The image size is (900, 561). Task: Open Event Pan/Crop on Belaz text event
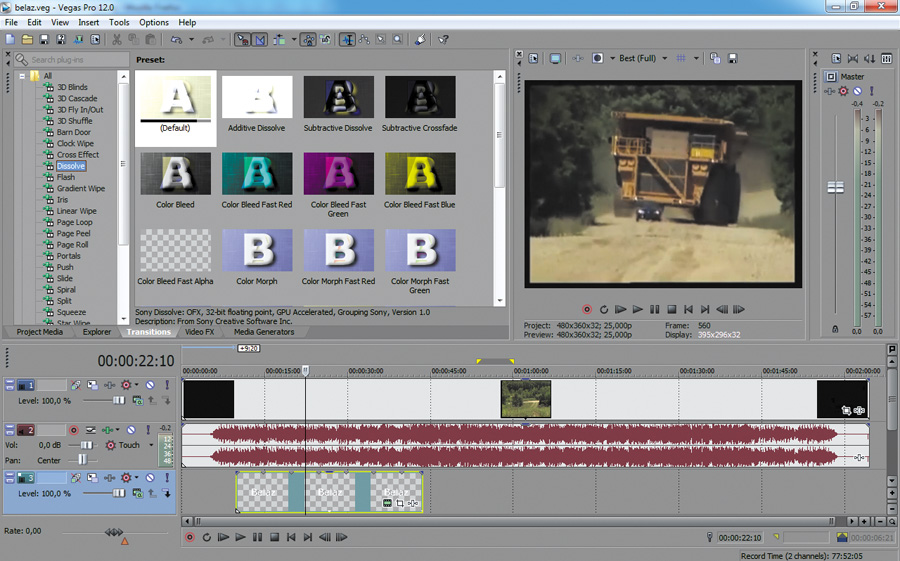[400, 504]
